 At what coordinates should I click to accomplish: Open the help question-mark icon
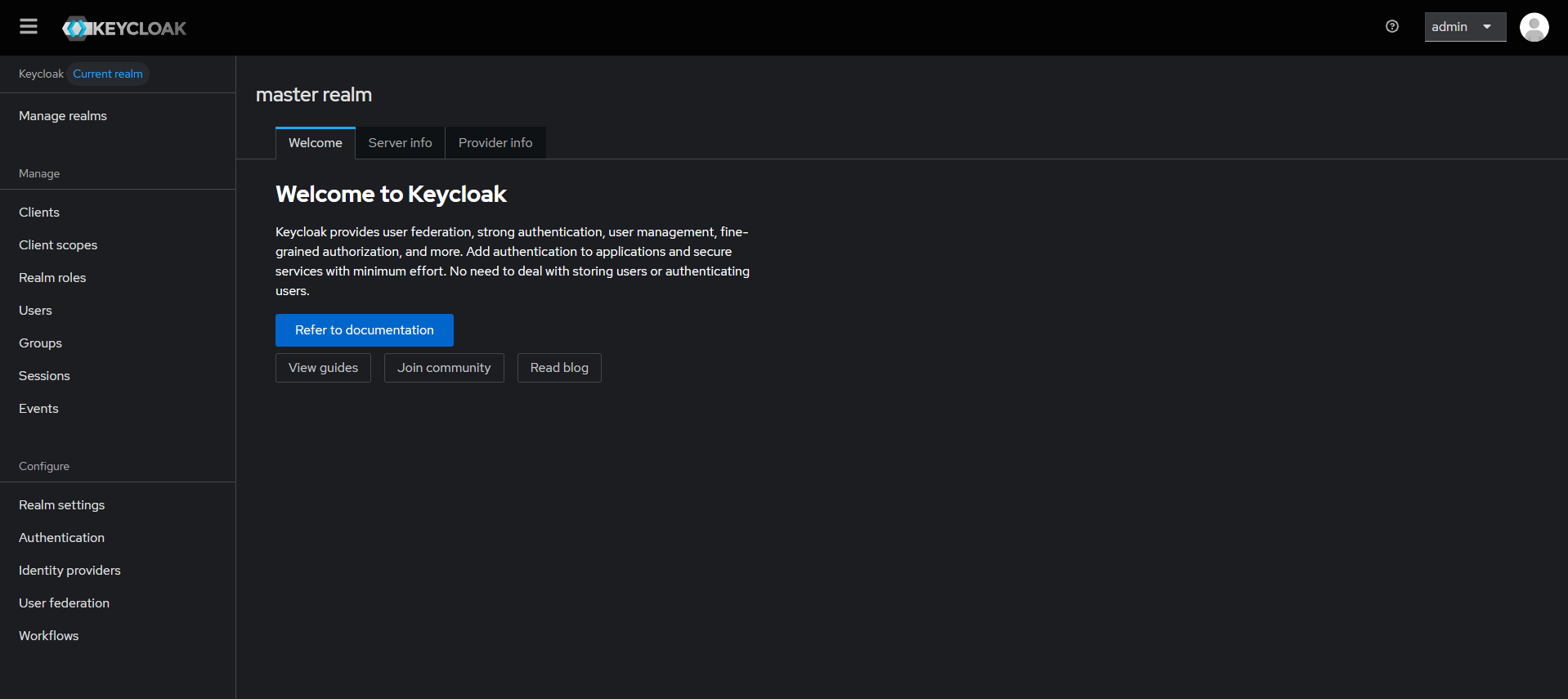pyautogui.click(x=1392, y=27)
